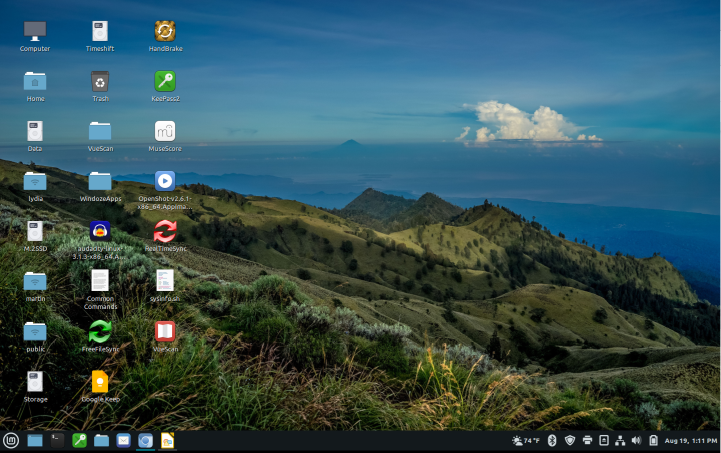The width and height of the screenshot is (721, 453).
Task: Open the WindozeApps folder
Action: [100, 182]
